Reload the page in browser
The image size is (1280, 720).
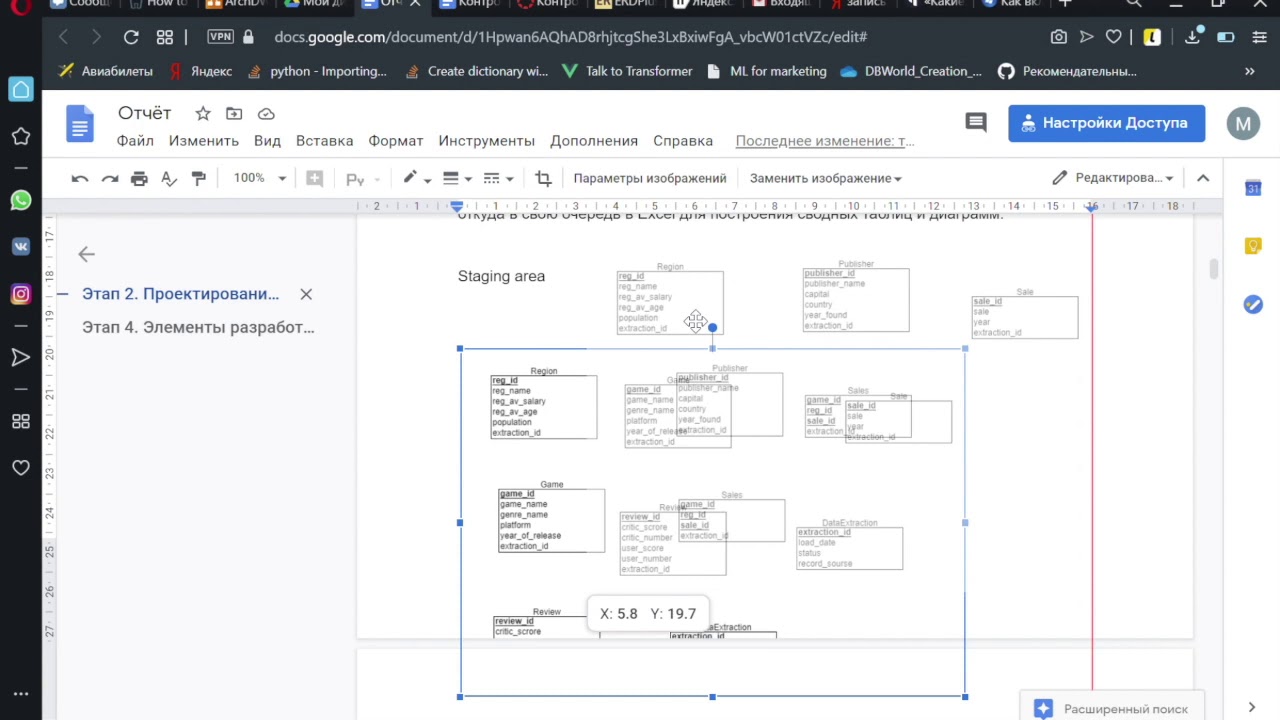[131, 37]
